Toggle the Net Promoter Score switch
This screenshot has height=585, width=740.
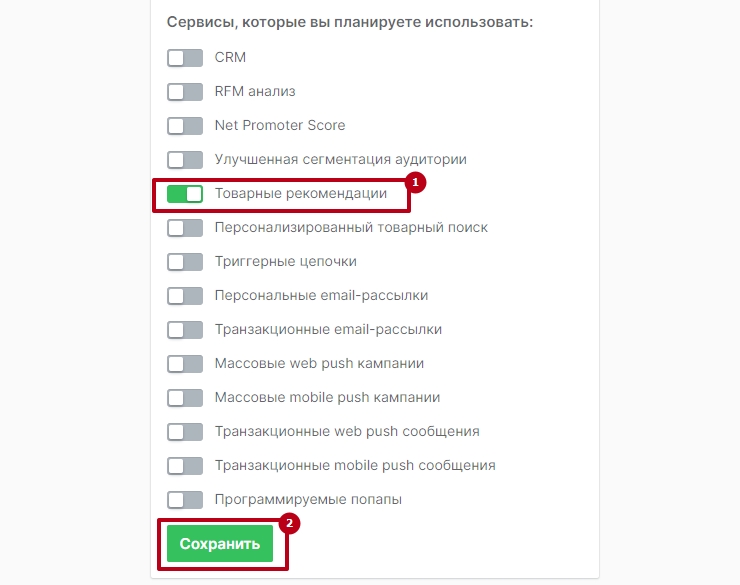185,126
